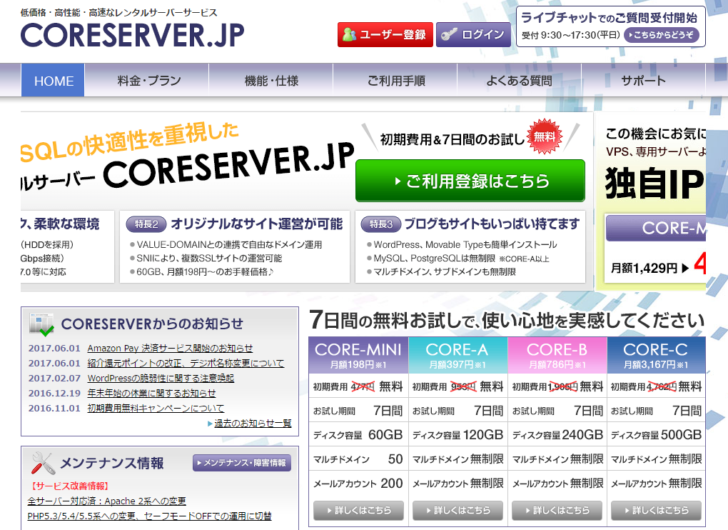
Task: Select the HOME navigation tab
Action: click(x=53, y=80)
